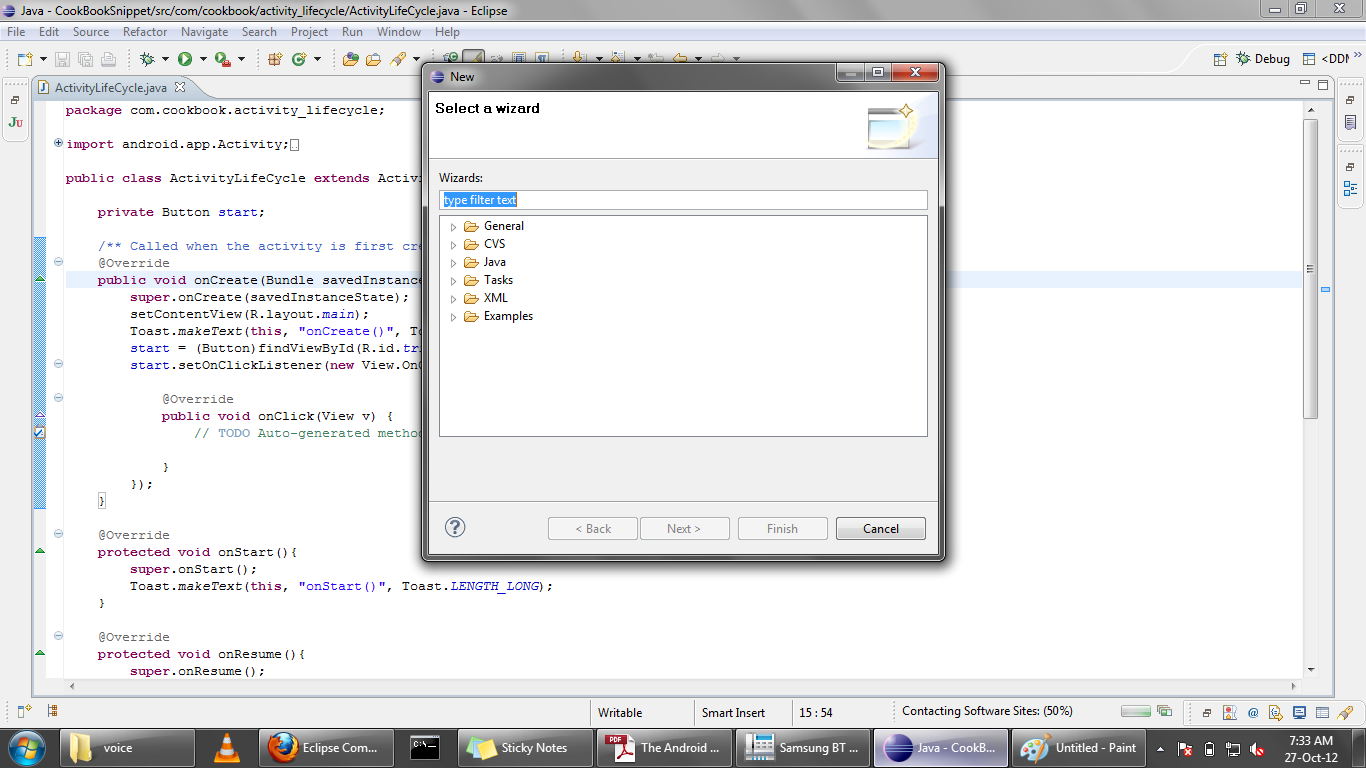Image resolution: width=1366 pixels, height=768 pixels.
Task: Open the File menu
Action: 16,32
